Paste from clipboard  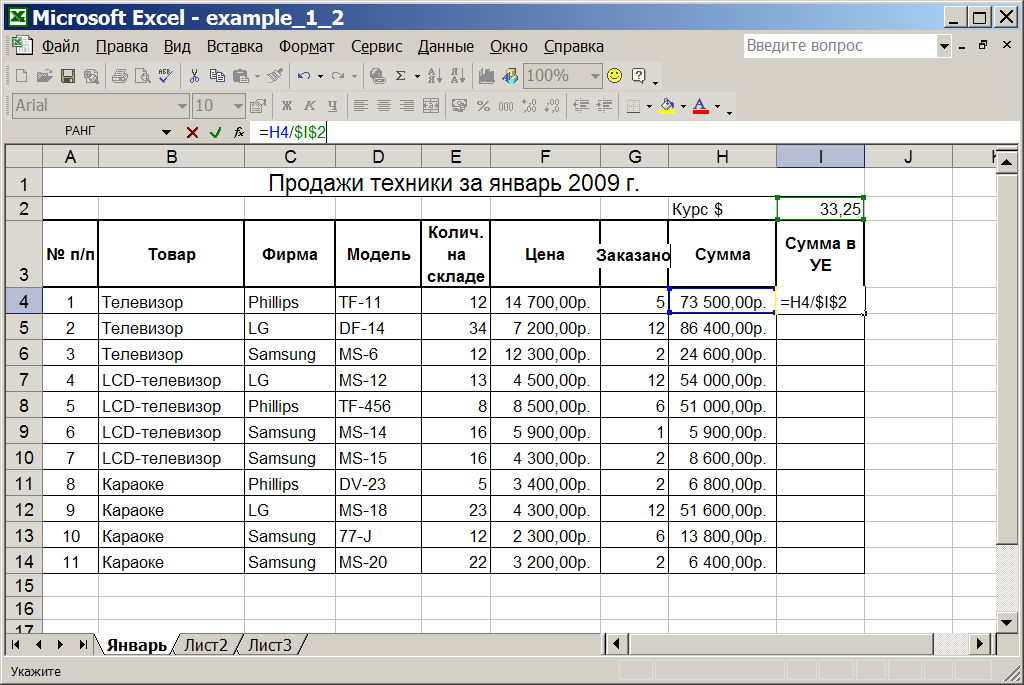pyautogui.click(x=240, y=76)
